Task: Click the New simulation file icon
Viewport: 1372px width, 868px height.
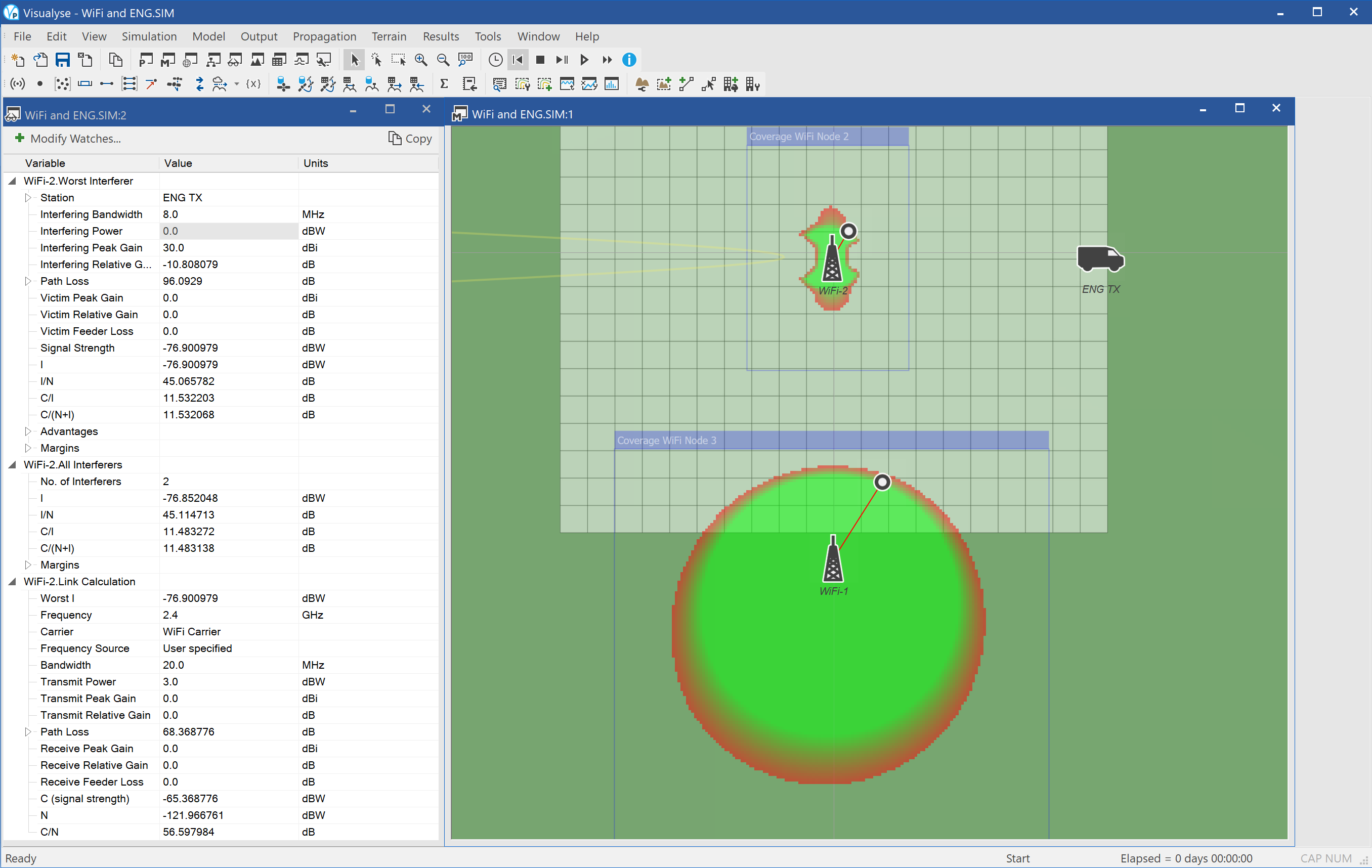Action: coord(18,60)
